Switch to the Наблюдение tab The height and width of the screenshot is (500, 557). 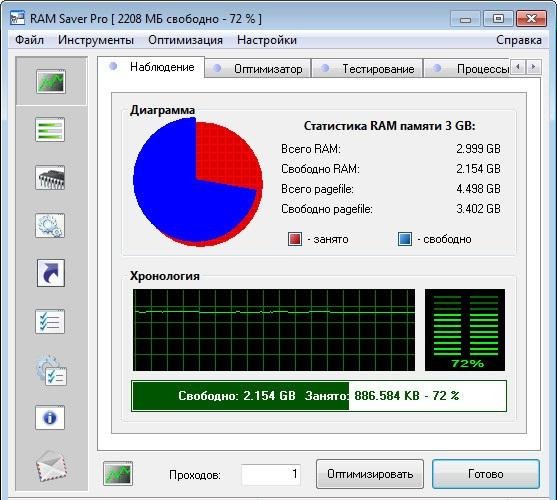[x=151, y=67]
